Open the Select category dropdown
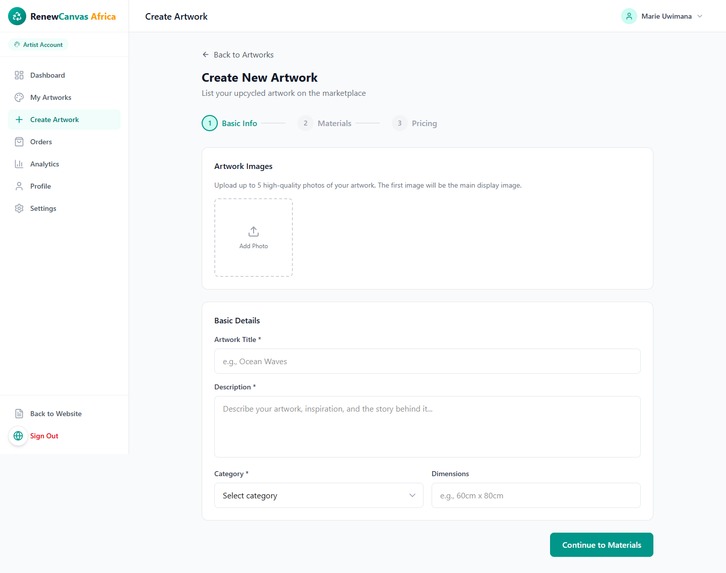This screenshot has width=726, height=573. 319,495
